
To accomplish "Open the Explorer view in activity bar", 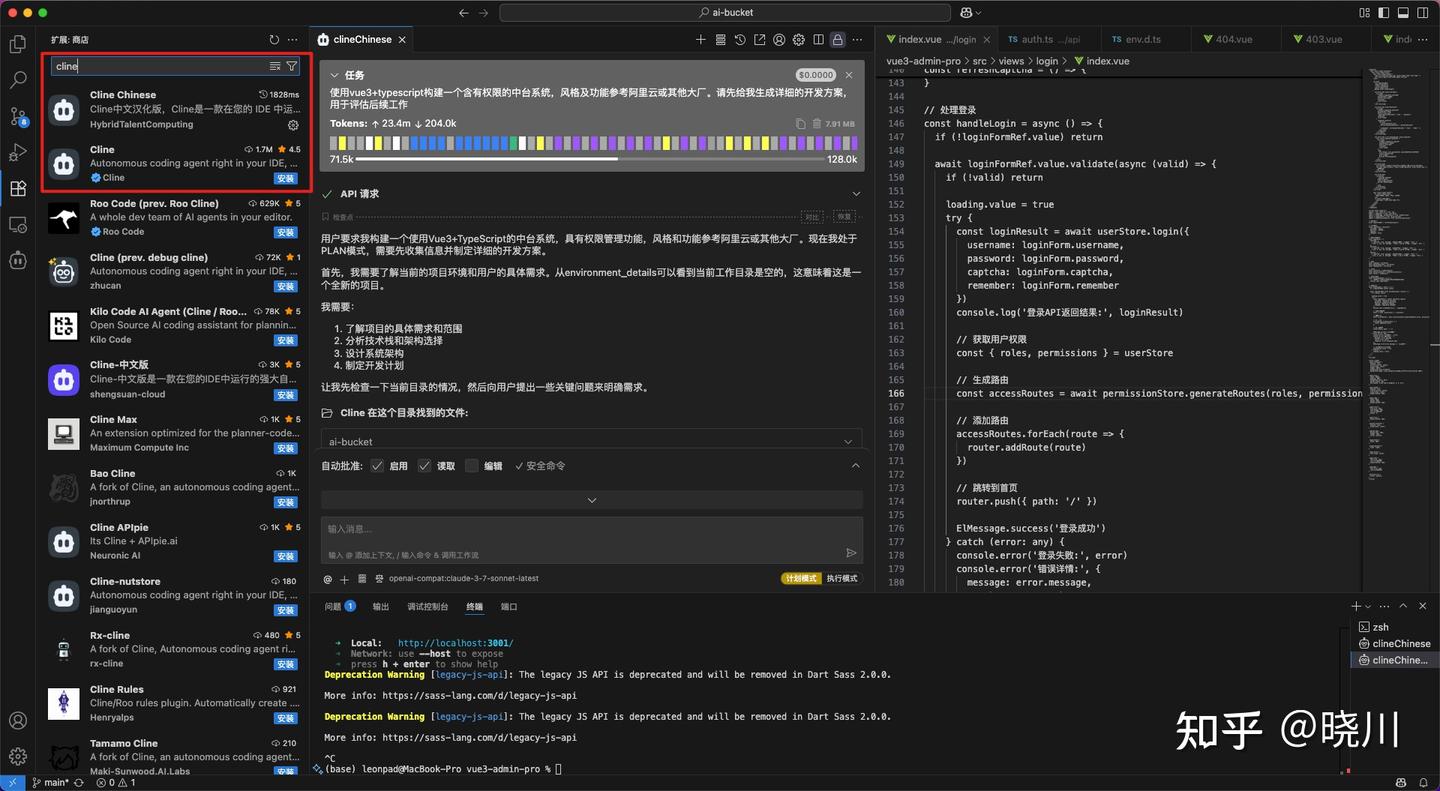I will tap(17, 44).
